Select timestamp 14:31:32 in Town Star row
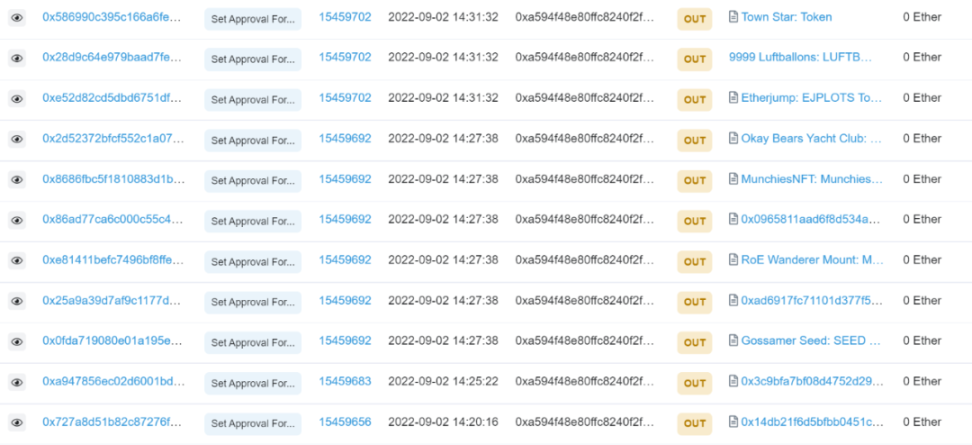Image resolution: width=972 pixels, height=445 pixels. [443, 17]
